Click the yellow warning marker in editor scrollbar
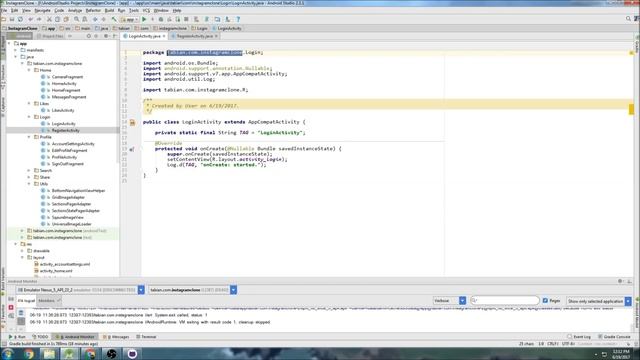 [631, 109]
